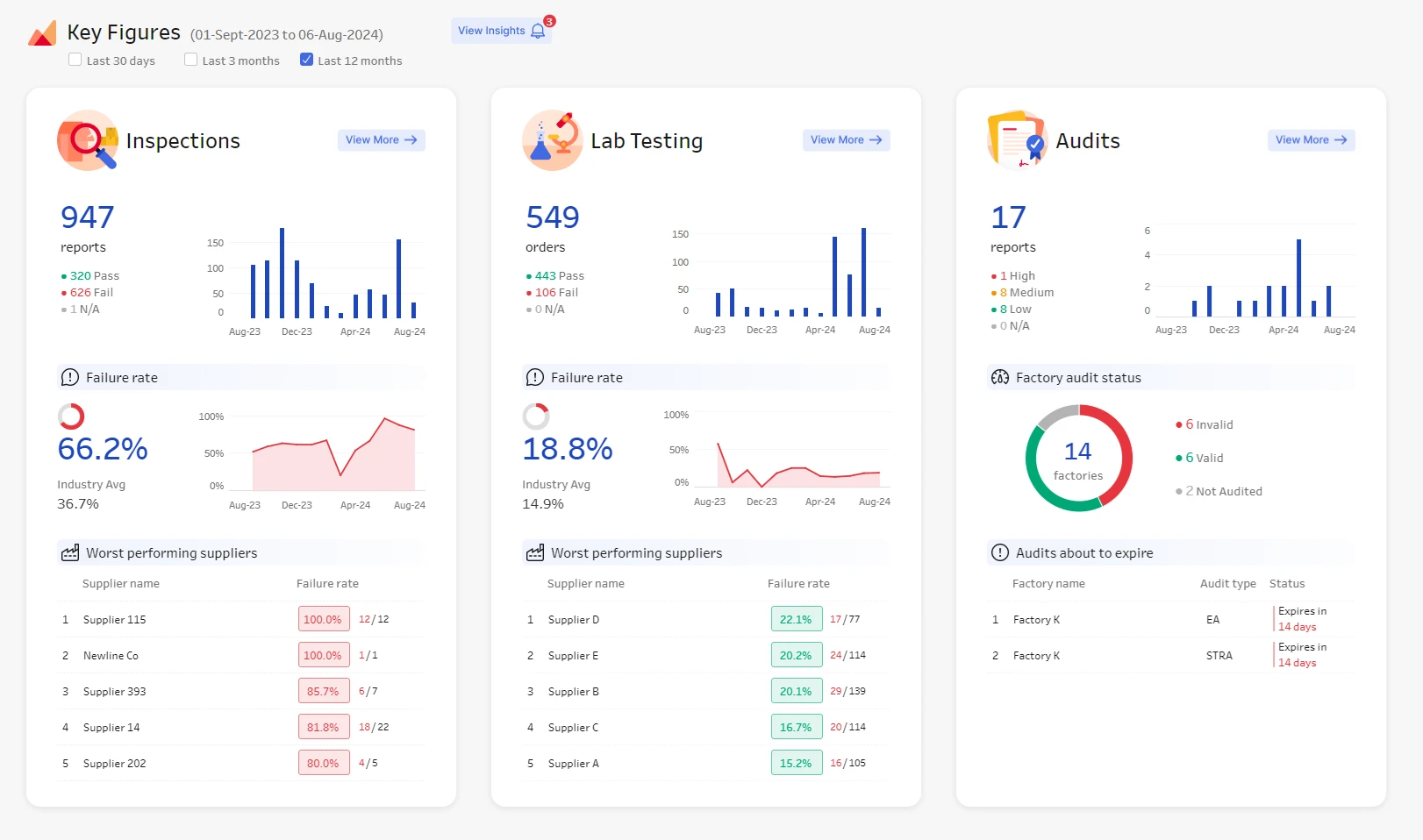The image size is (1423, 840).
Task: Select the 8 Low audit figure
Action: click(1012, 310)
